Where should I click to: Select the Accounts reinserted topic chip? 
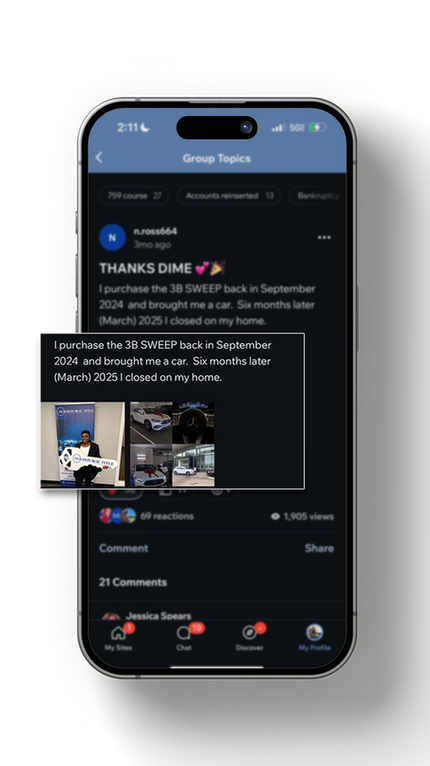(x=229, y=195)
